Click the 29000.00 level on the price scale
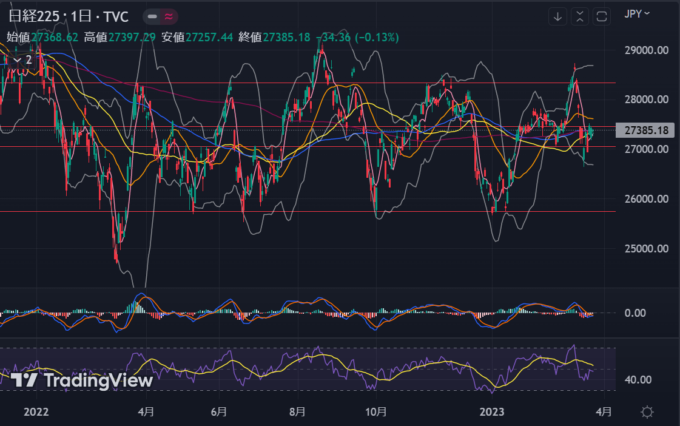The width and height of the screenshot is (680, 426). (645, 50)
